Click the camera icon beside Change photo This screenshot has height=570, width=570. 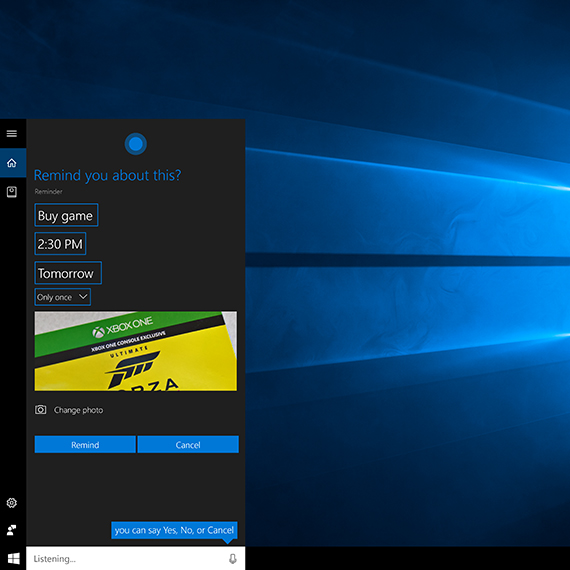click(40, 410)
